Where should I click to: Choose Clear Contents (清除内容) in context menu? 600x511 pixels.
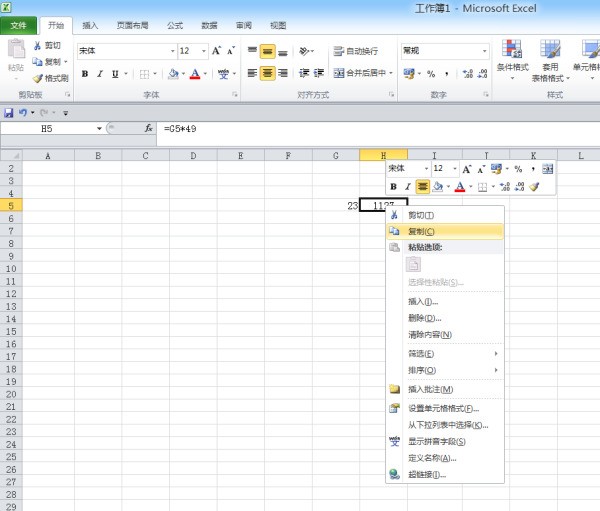pos(445,335)
